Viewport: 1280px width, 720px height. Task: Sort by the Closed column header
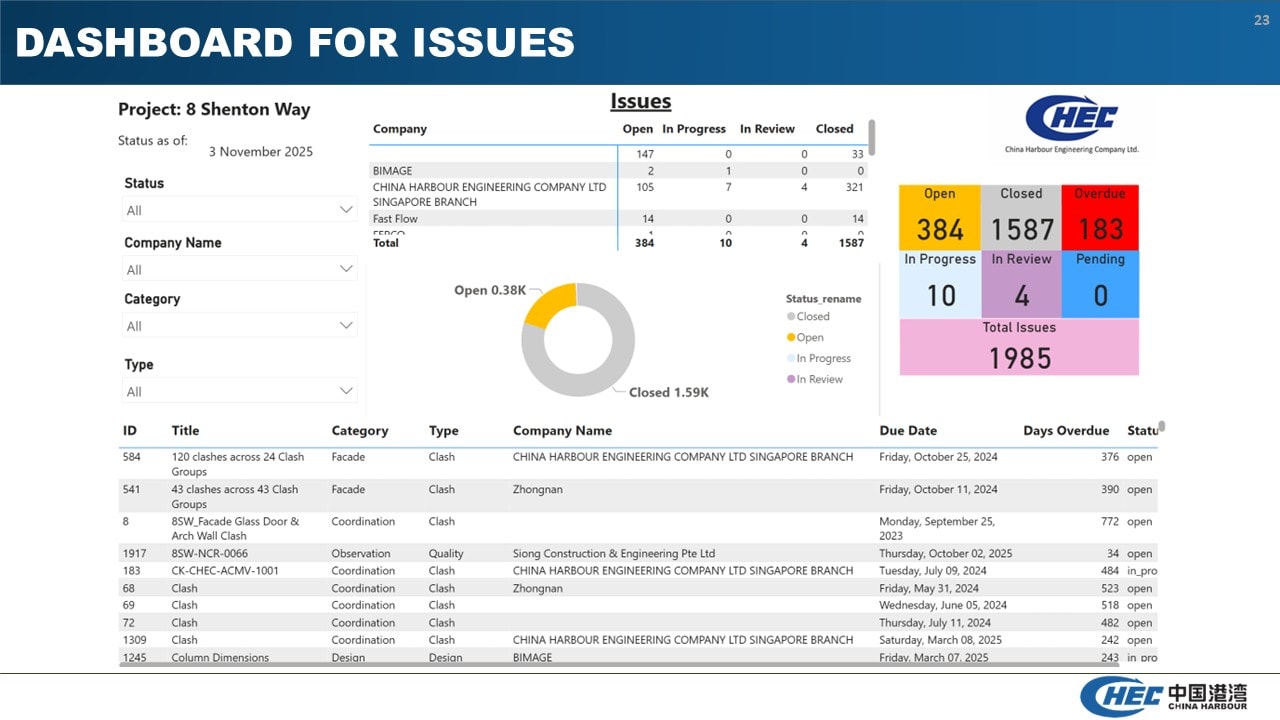[x=835, y=129]
